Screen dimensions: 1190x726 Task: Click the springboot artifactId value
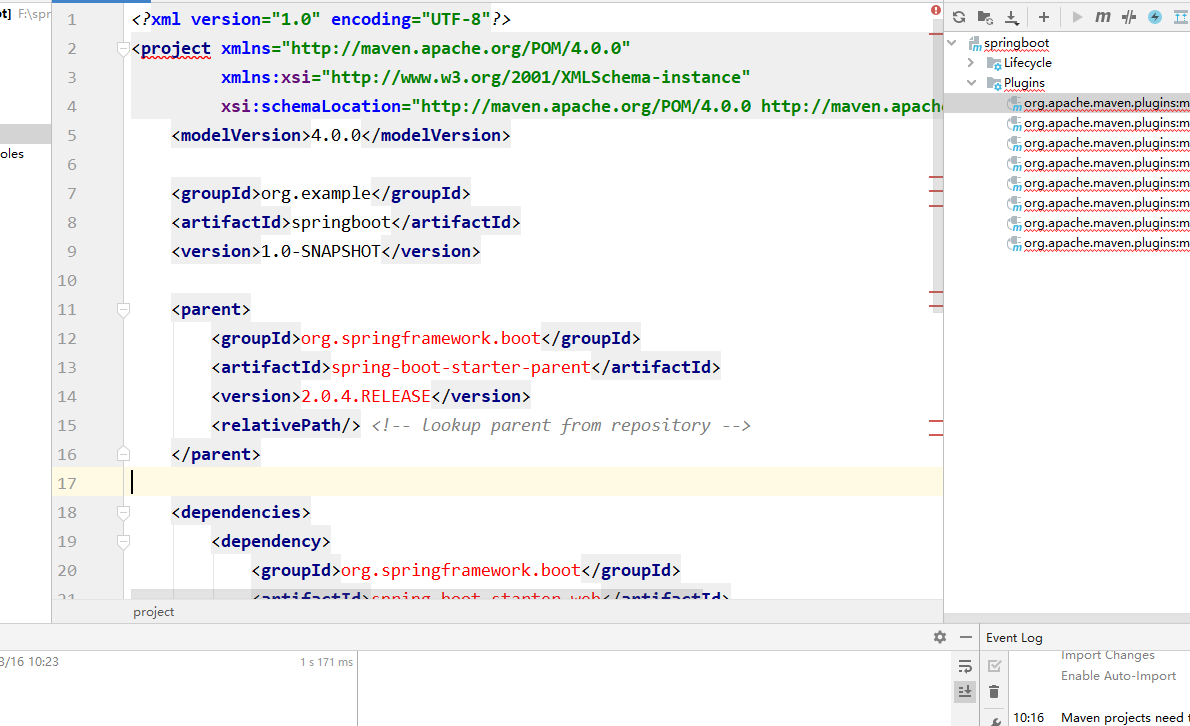(x=341, y=223)
